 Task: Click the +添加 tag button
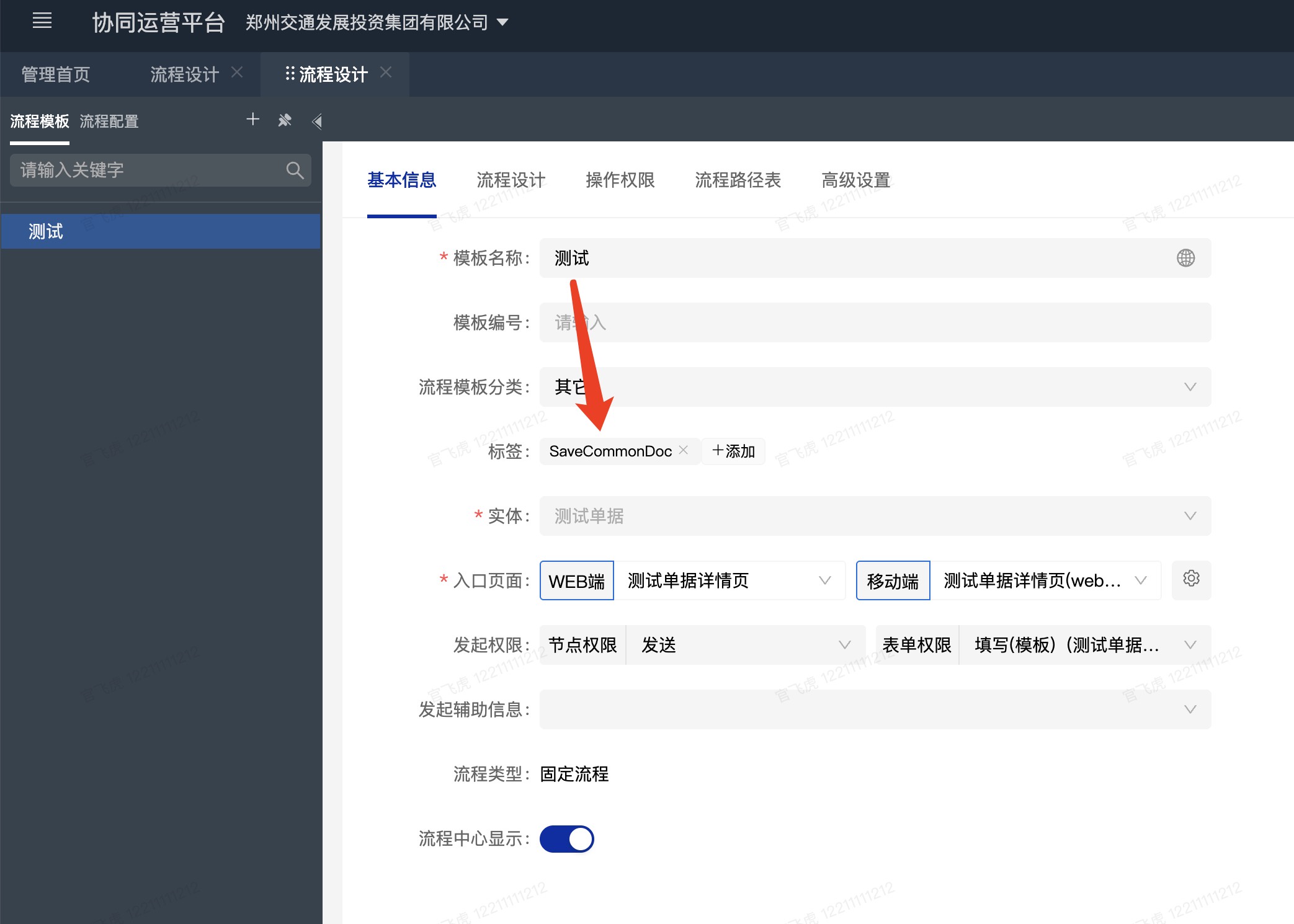(733, 451)
